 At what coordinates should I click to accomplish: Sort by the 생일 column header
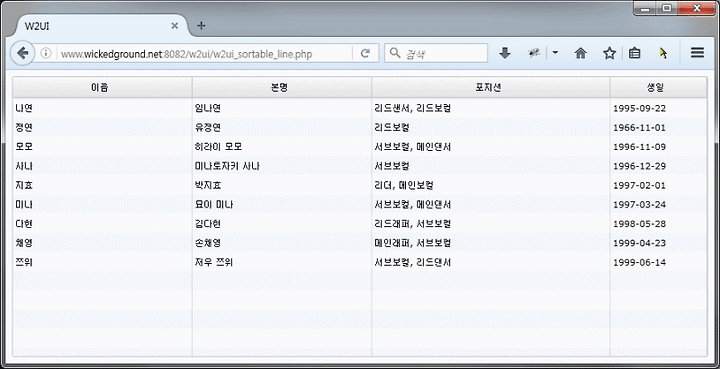[x=658, y=88]
